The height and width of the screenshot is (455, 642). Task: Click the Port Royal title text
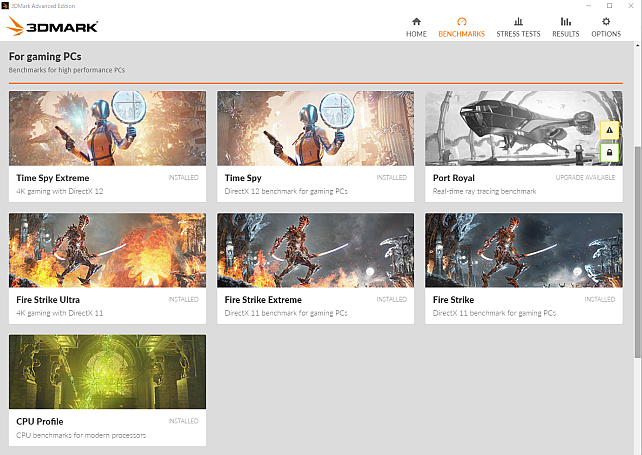[454, 178]
